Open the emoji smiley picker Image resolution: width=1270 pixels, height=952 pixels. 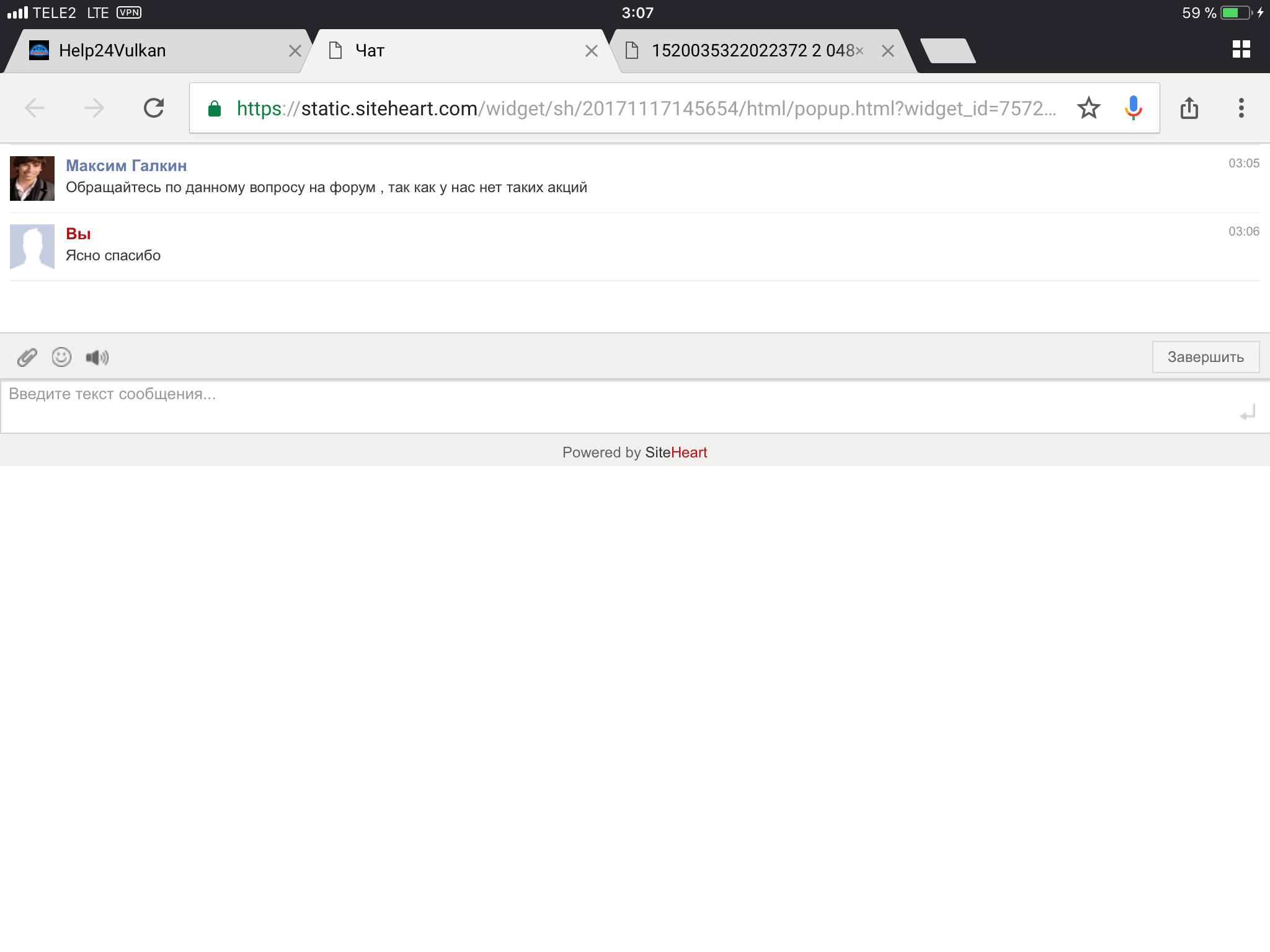pos(61,357)
